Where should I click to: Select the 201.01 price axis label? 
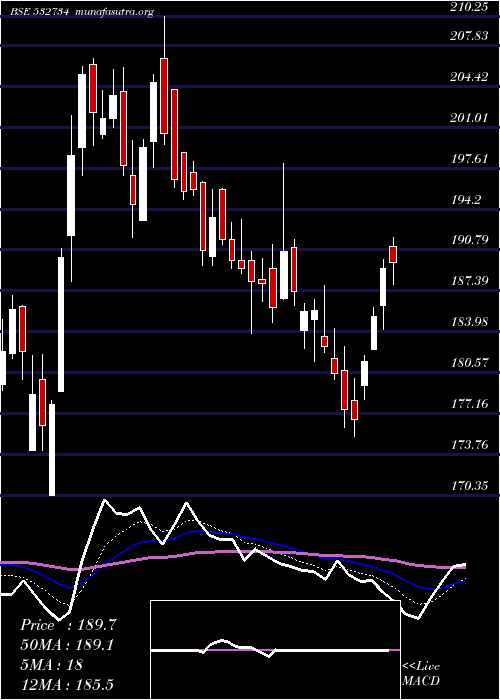click(x=468, y=118)
